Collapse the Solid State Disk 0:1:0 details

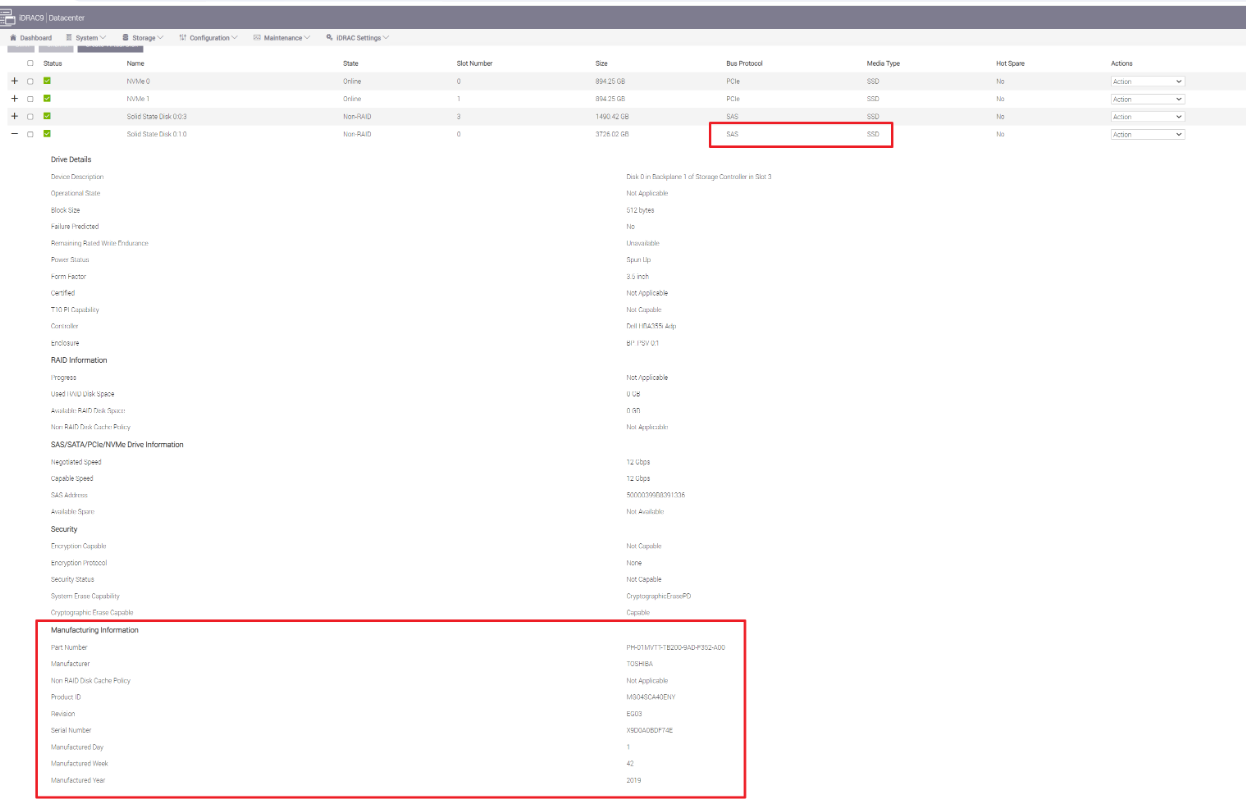(x=15, y=134)
